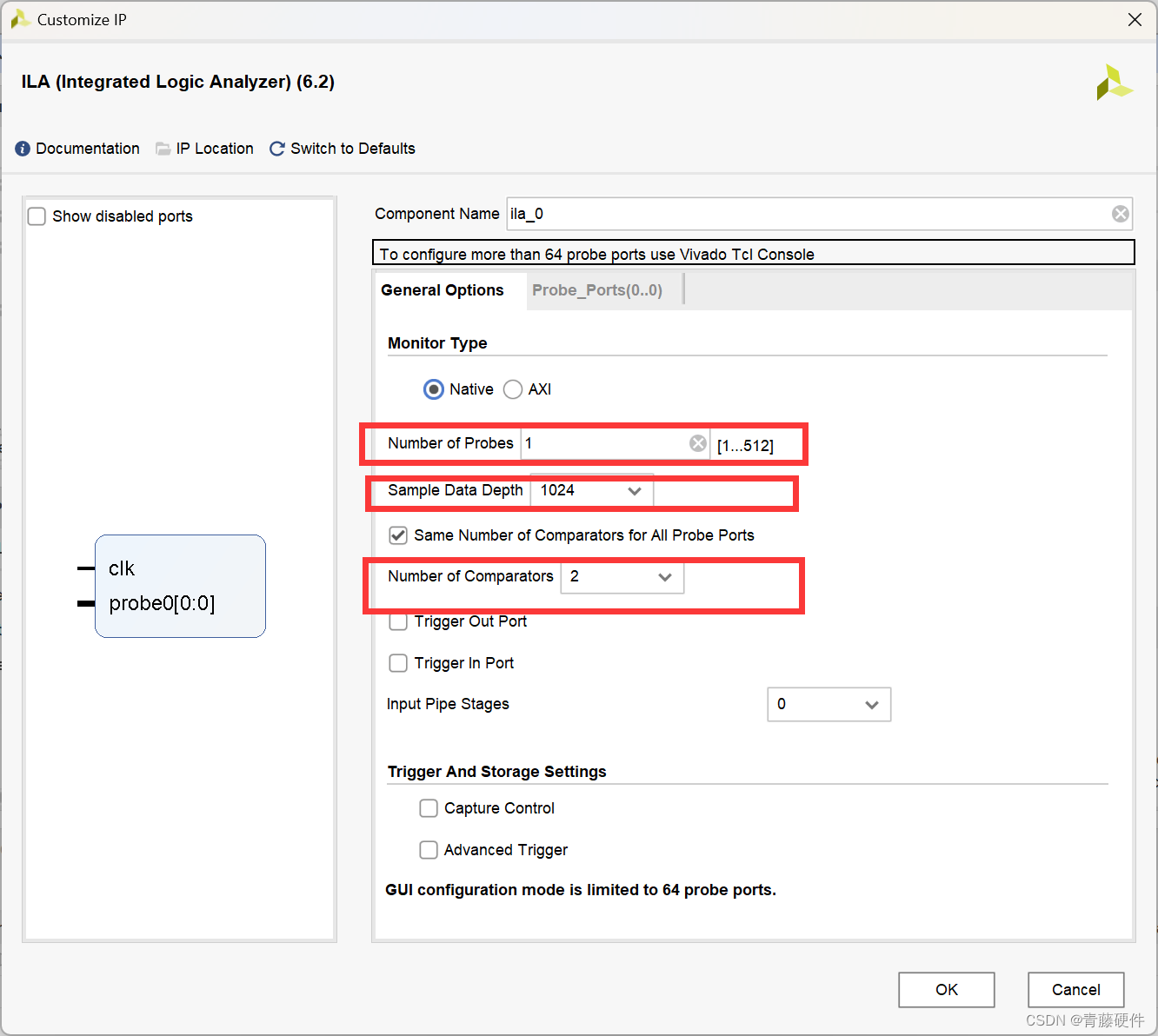This screenshot has height=1036, width=1158.
Task: Select the AXI monitor type
Action: click(x=513, y=389)
